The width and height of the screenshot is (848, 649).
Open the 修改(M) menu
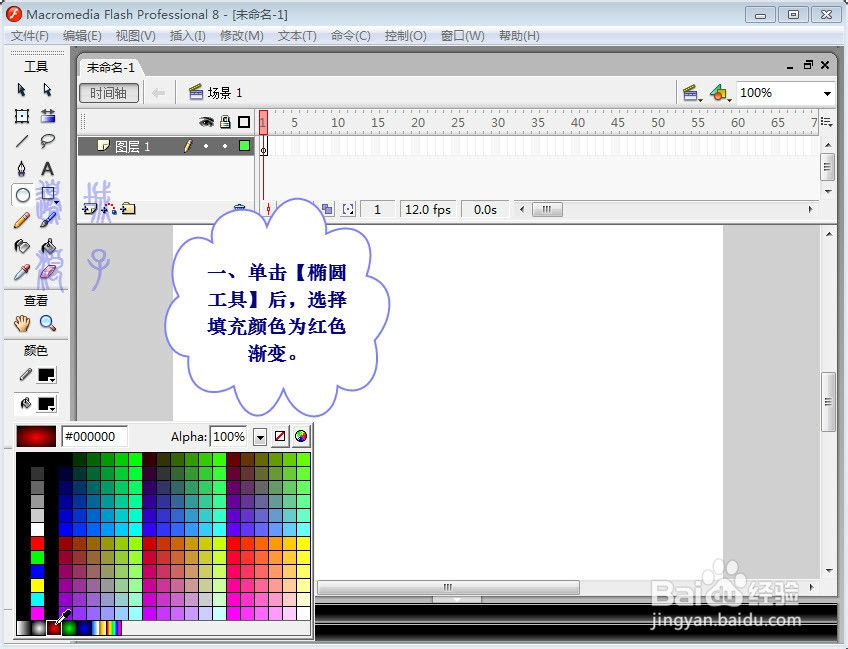pyautogui.click(x=241, y=36)
